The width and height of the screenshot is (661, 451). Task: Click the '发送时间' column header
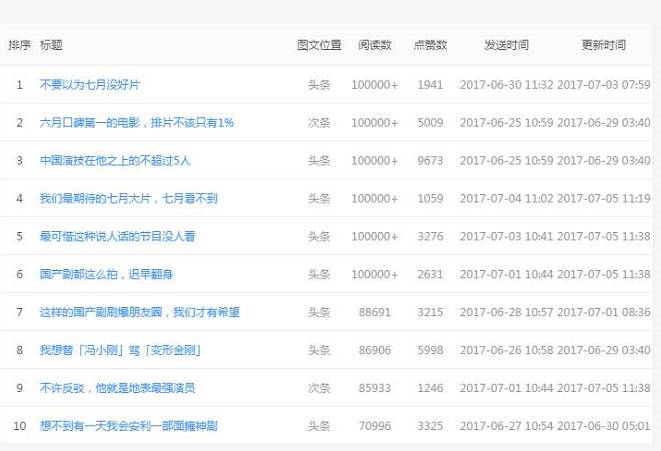click(x=506, y=45)
